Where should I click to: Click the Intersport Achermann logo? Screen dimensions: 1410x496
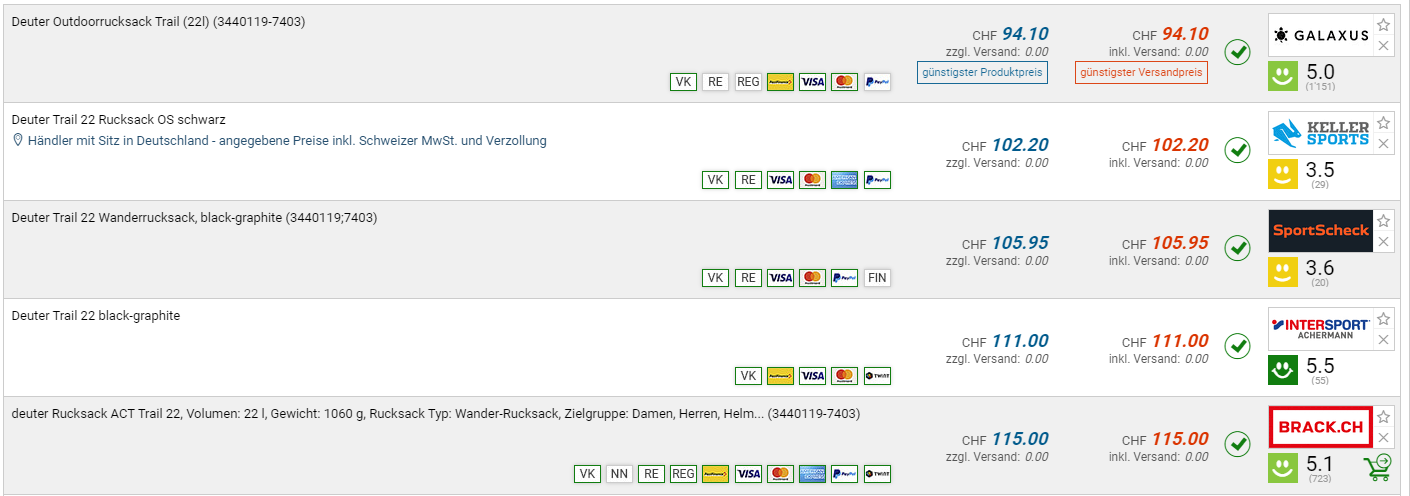click(x=1319, y=329)
